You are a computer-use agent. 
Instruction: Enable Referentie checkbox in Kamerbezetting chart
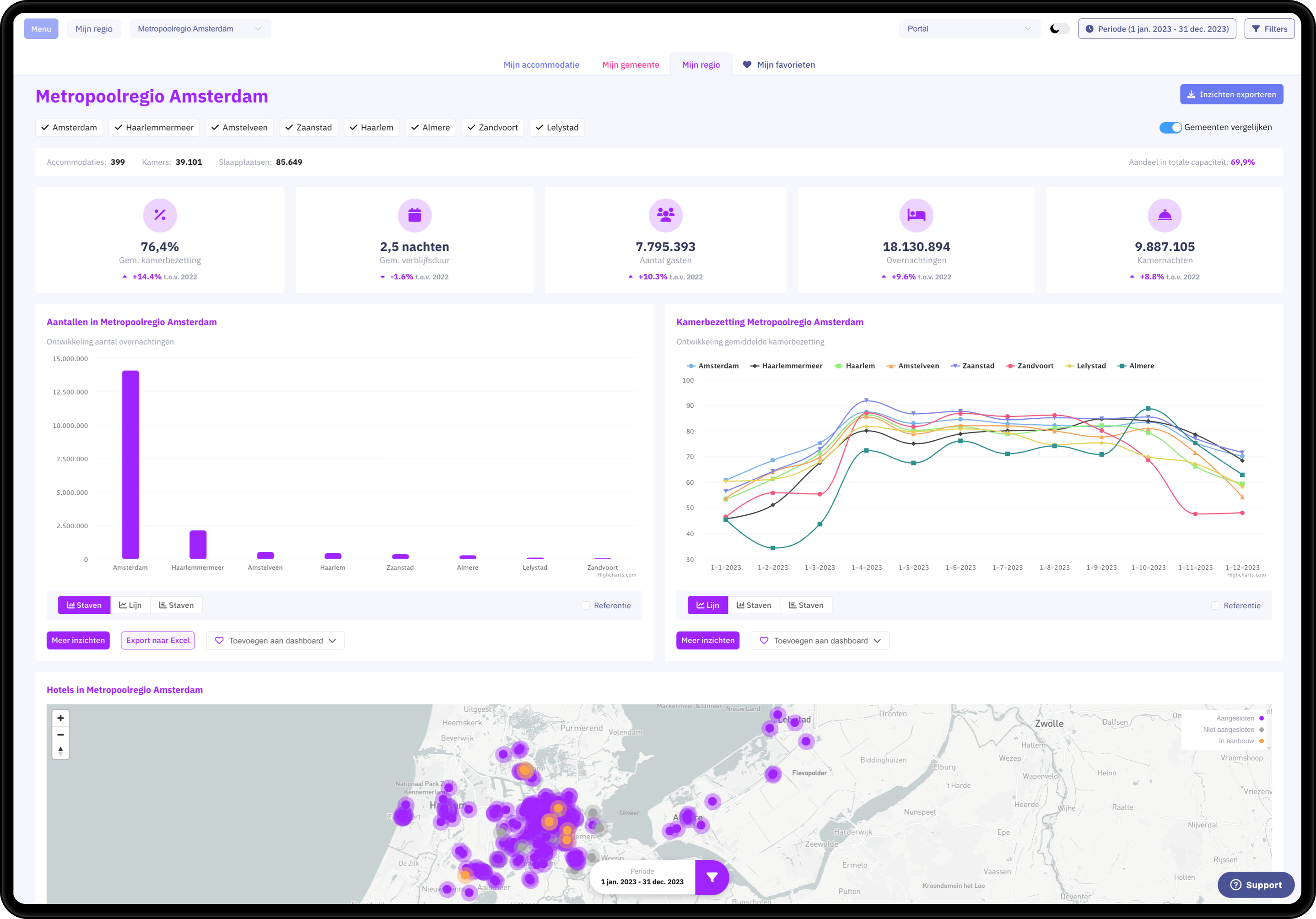[1215, 605]
